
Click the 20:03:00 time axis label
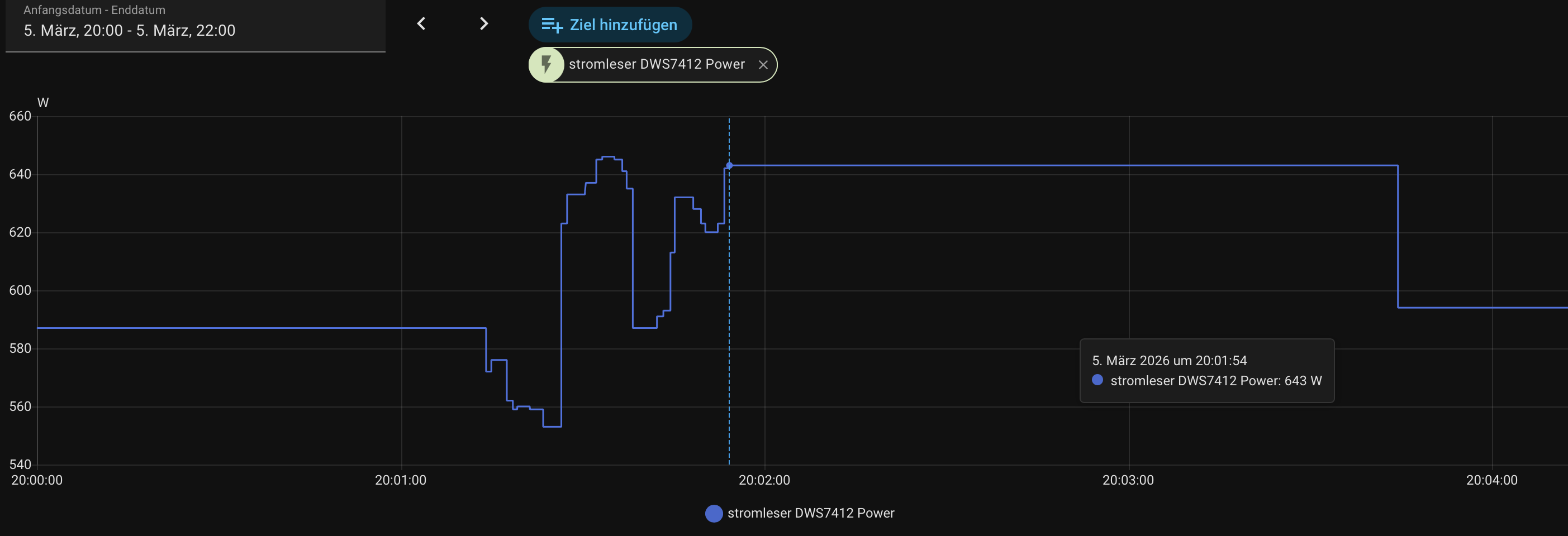coord(1128,480)
